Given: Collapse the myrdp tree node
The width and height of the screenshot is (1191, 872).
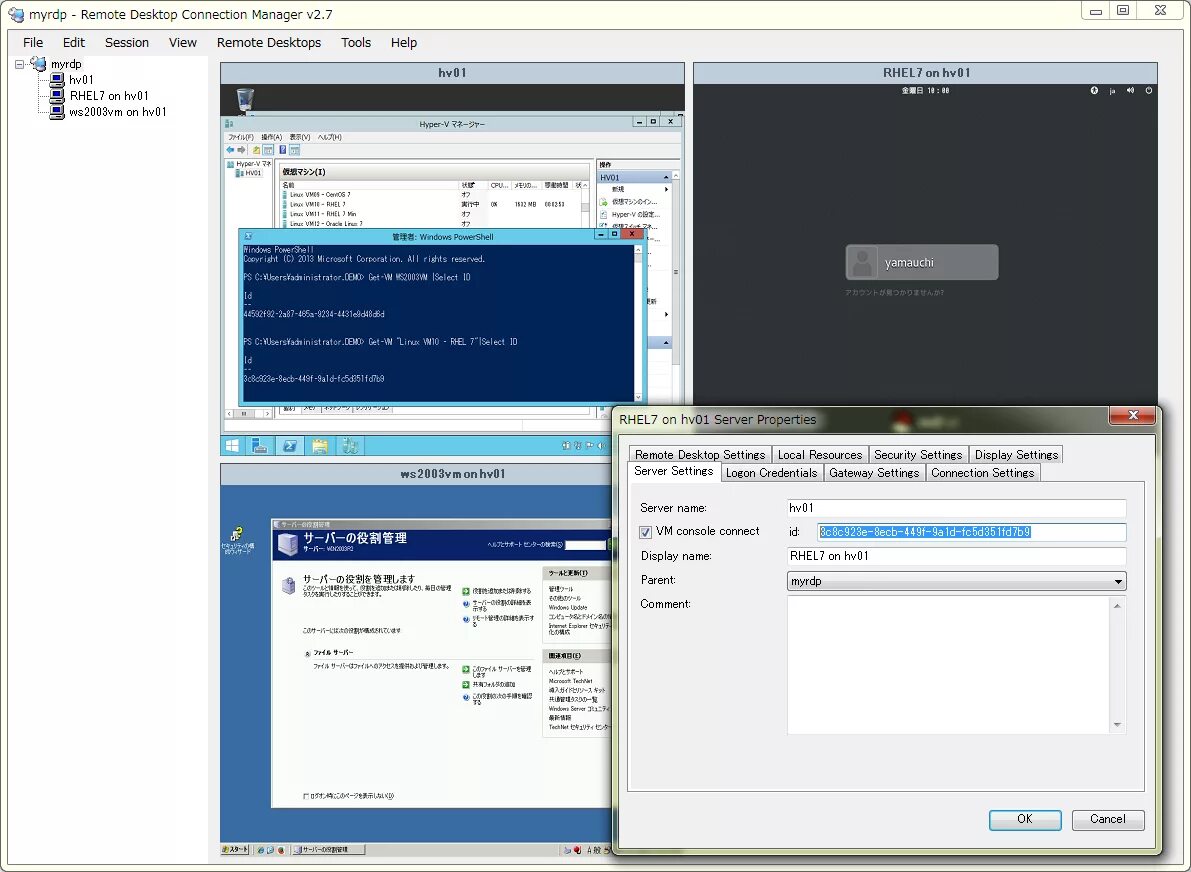Looking at the screenshot, I should coord(20,65).
